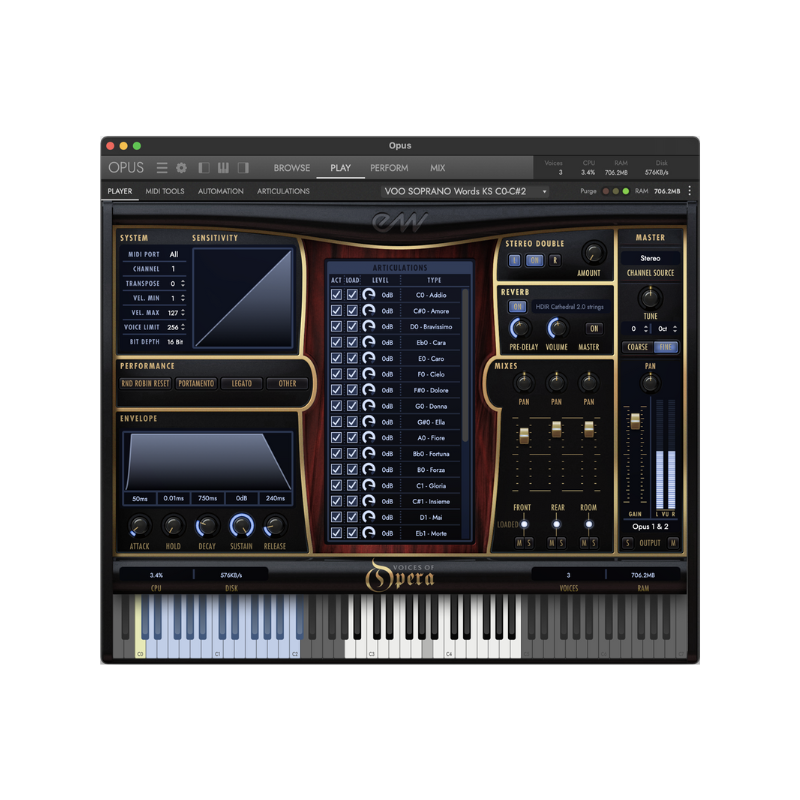
Task: Uncheck Act checkbox for D0 - Bravissimo
Action: coord(336,327)
